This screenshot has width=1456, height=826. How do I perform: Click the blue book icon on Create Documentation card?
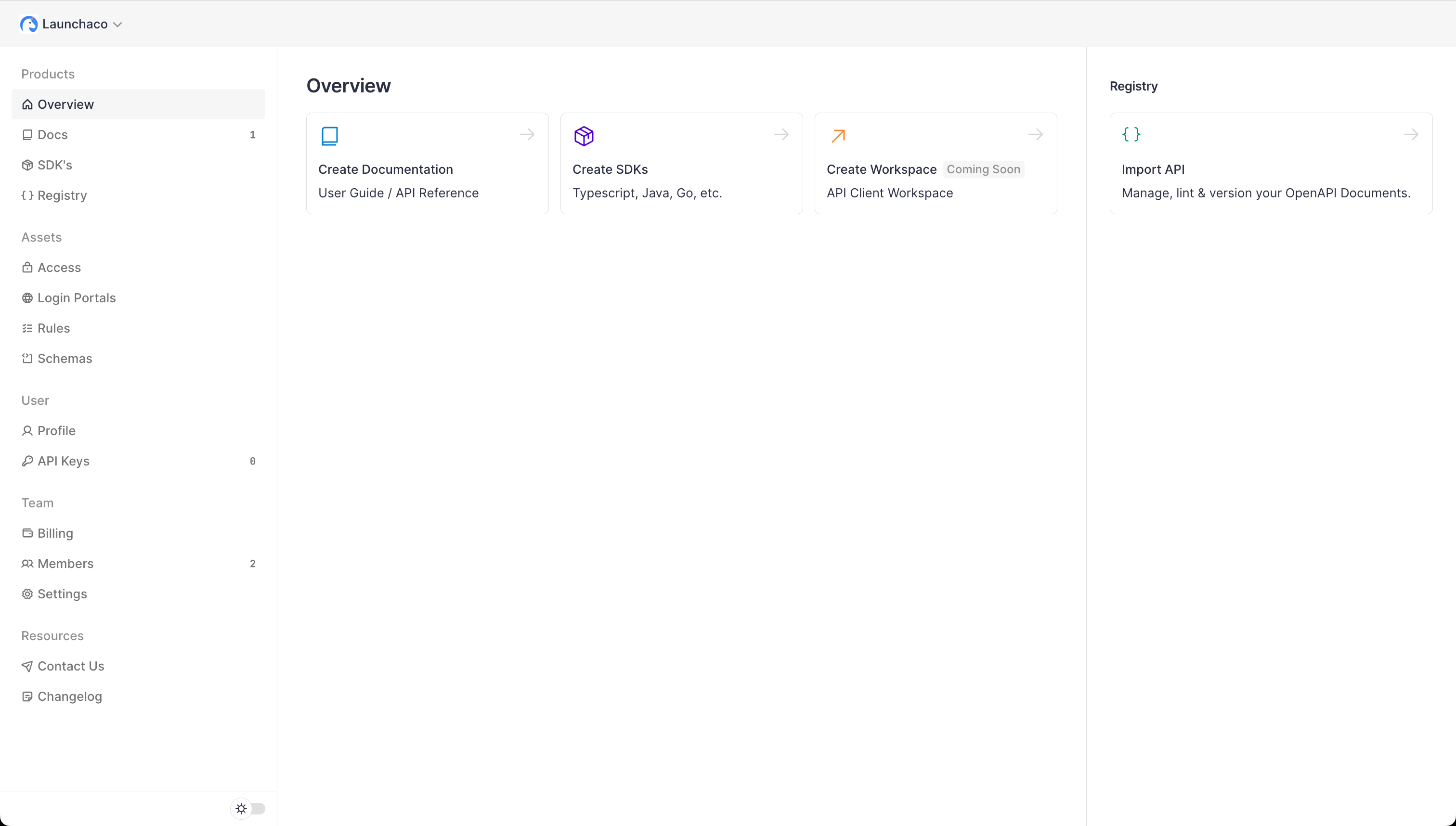point(330,136)
